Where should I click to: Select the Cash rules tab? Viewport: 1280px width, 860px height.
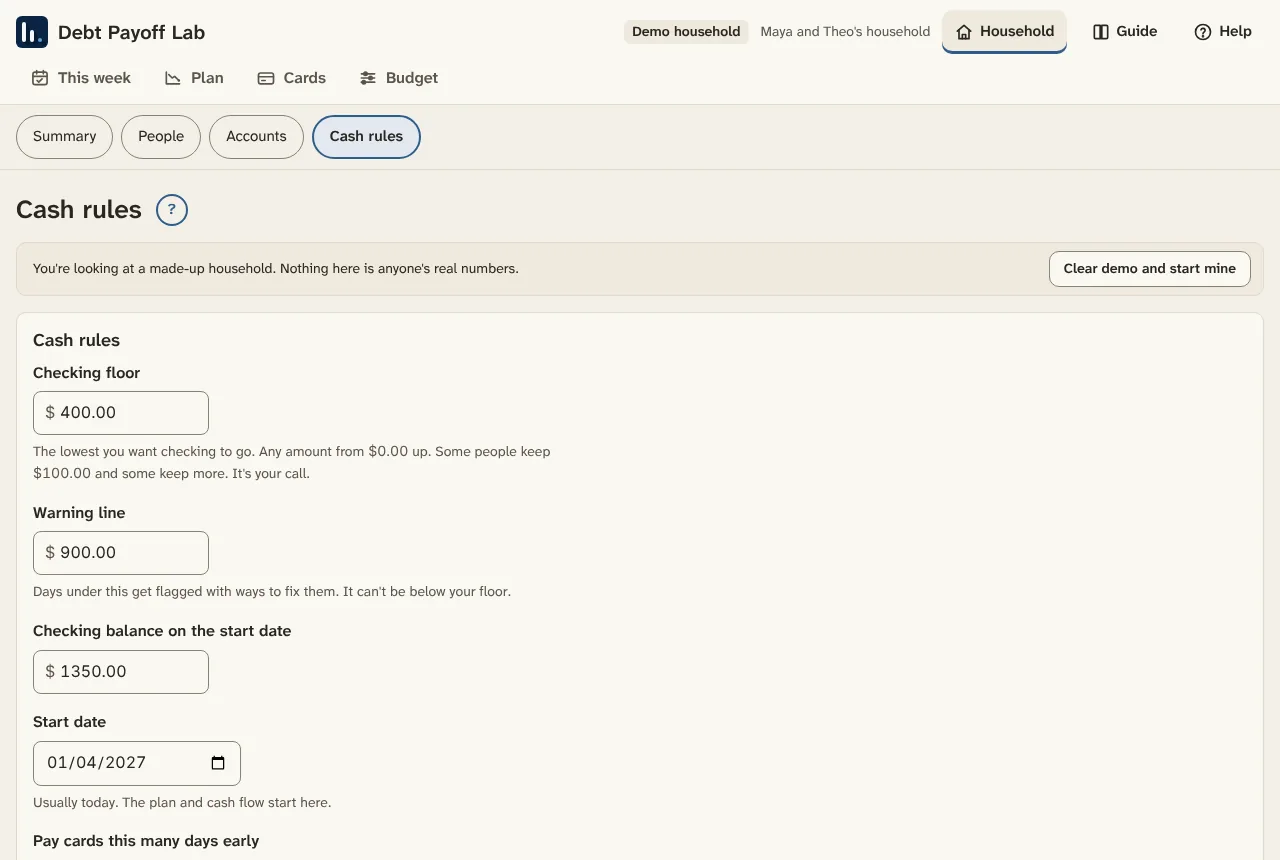366,137
